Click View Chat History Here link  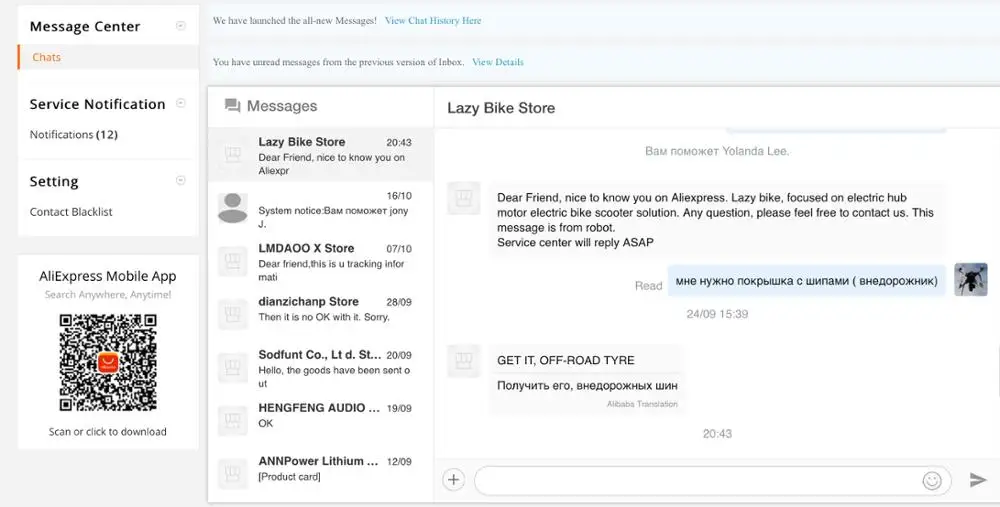433,20
